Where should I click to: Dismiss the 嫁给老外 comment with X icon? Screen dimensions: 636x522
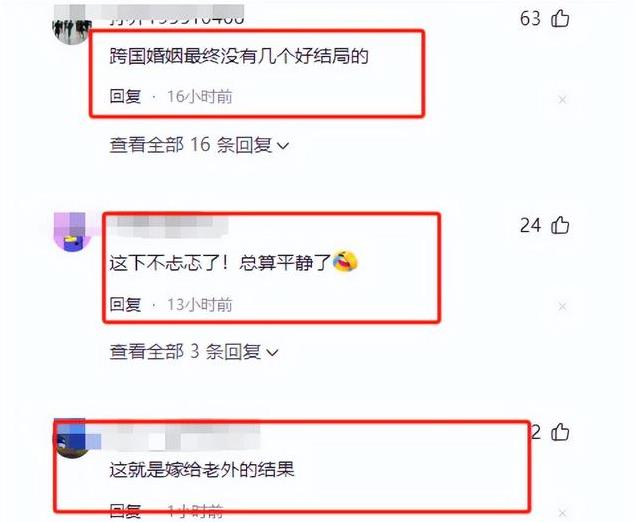562,513
